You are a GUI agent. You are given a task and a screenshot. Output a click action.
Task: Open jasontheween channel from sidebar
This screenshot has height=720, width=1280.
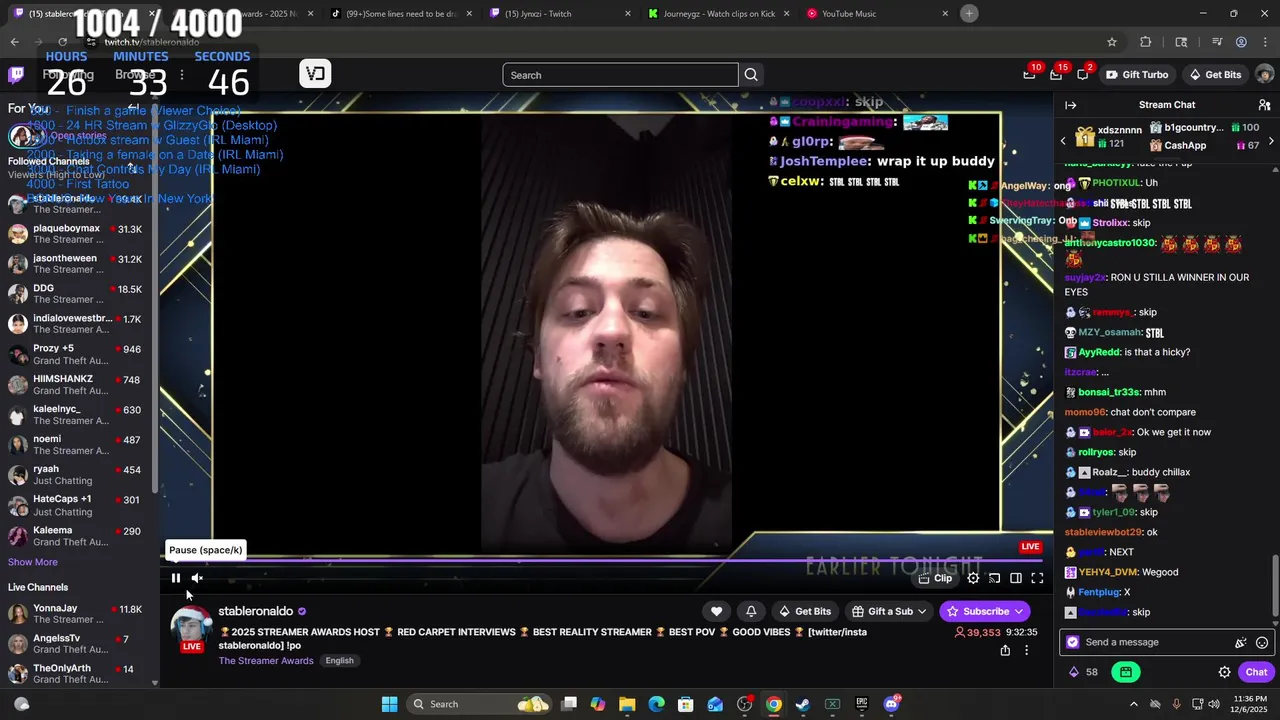76,264
